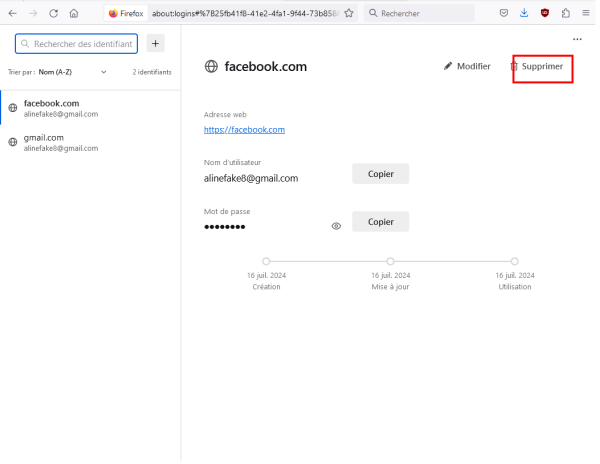The height and width of the screenshot is (464, 600).
Task: Reload the current page
Action: click(x=54, y=13)
